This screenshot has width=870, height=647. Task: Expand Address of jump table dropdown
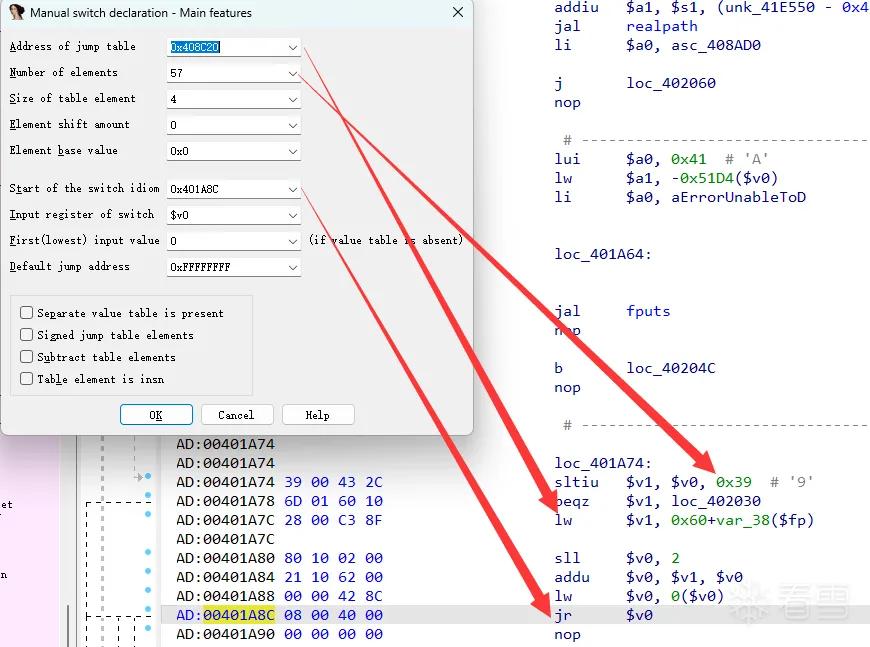pos(293,48)
